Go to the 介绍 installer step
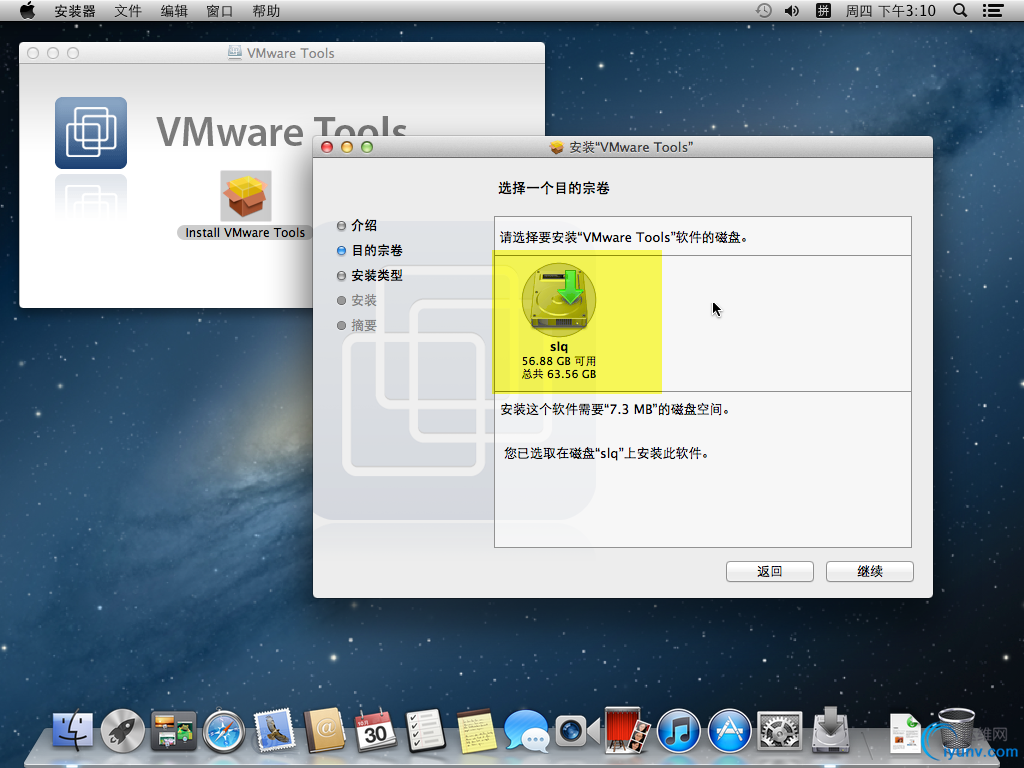1024x768 pixels. (x=357, y=225)
